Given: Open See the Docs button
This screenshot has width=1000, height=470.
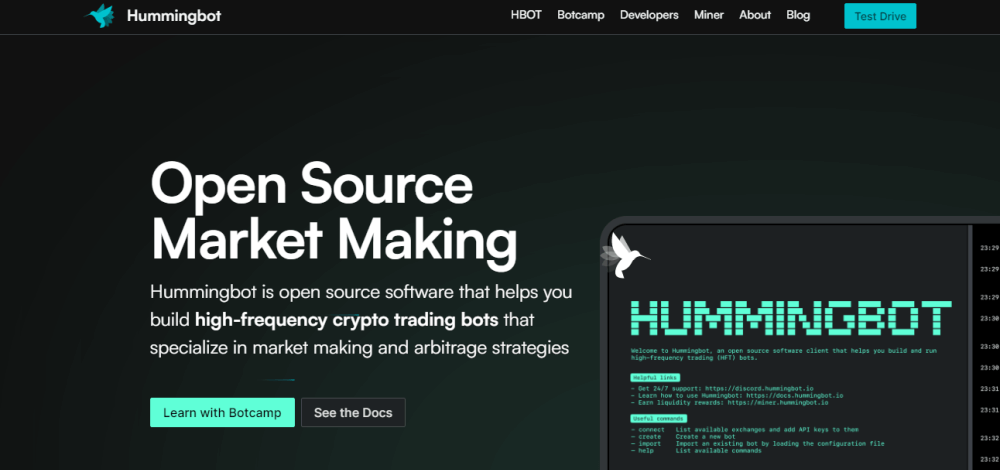Looking at the screenshot, I should (353, 413).
